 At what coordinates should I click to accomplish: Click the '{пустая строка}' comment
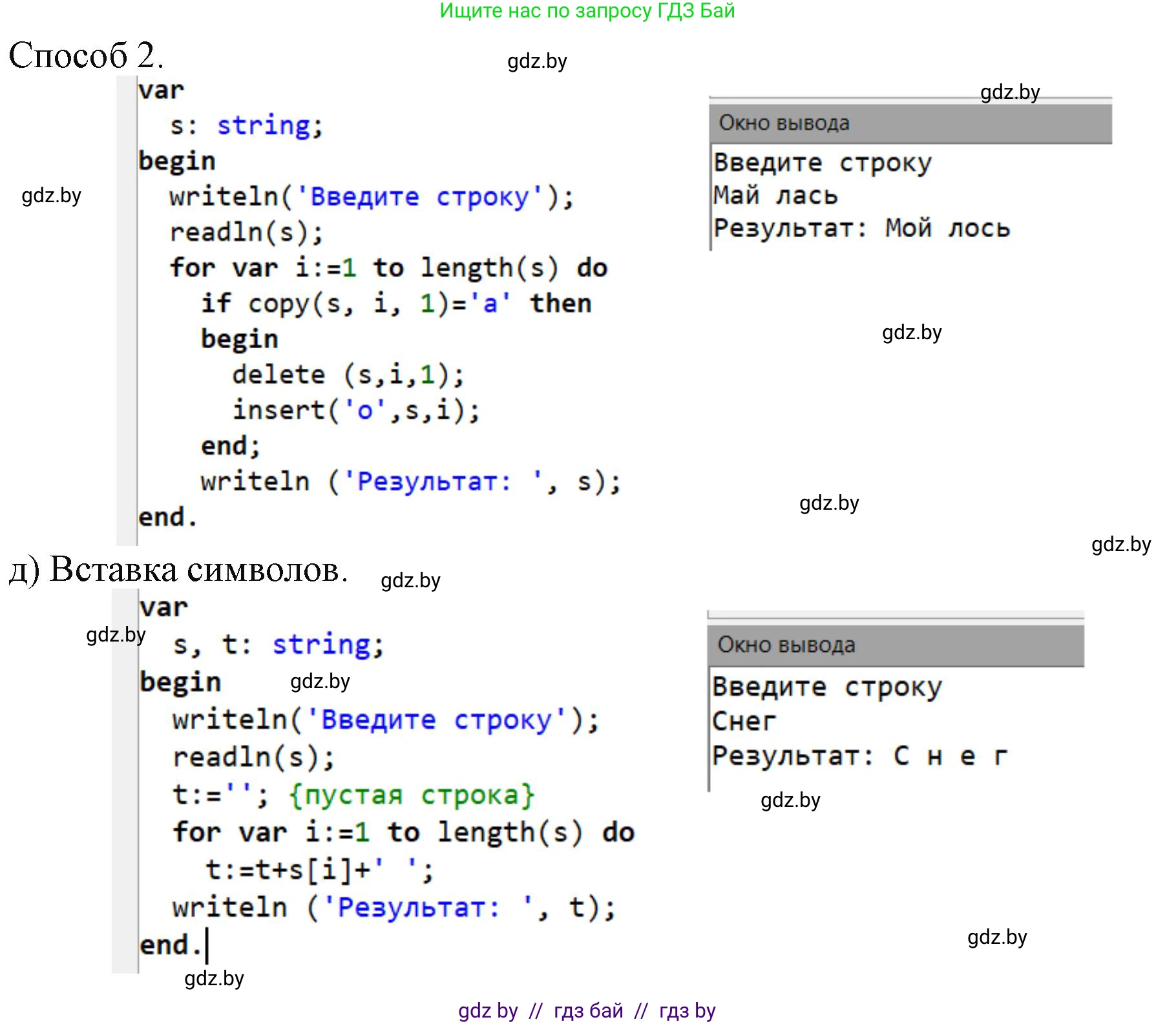tap(412, 795)
